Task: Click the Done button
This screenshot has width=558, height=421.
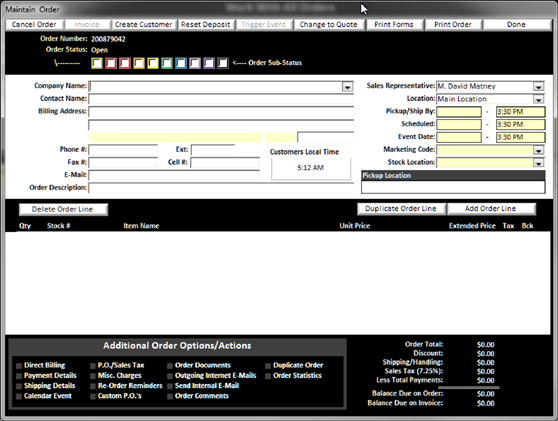Action: [516, 25]
